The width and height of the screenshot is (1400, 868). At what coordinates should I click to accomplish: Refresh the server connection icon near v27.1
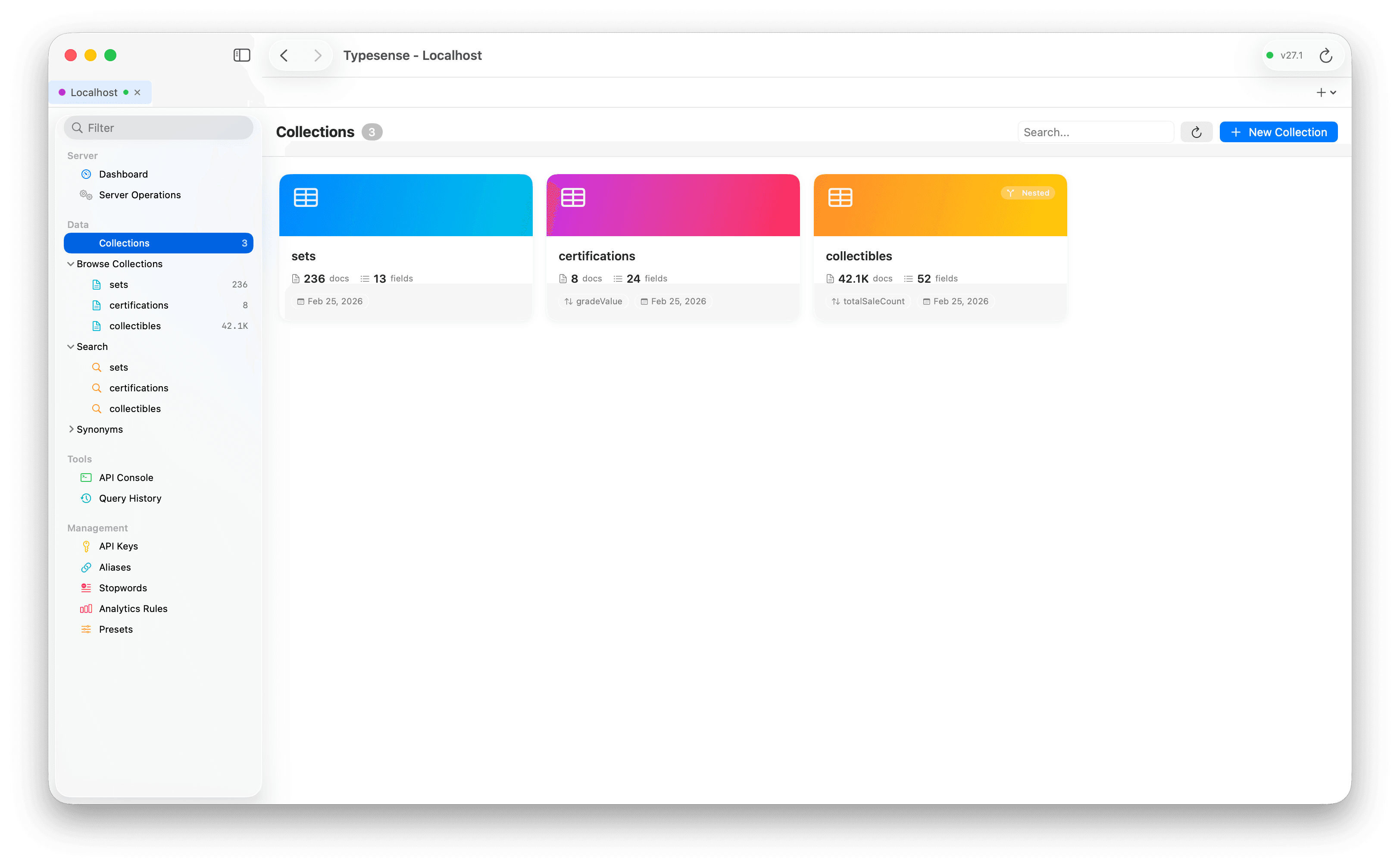(1325, 55)
